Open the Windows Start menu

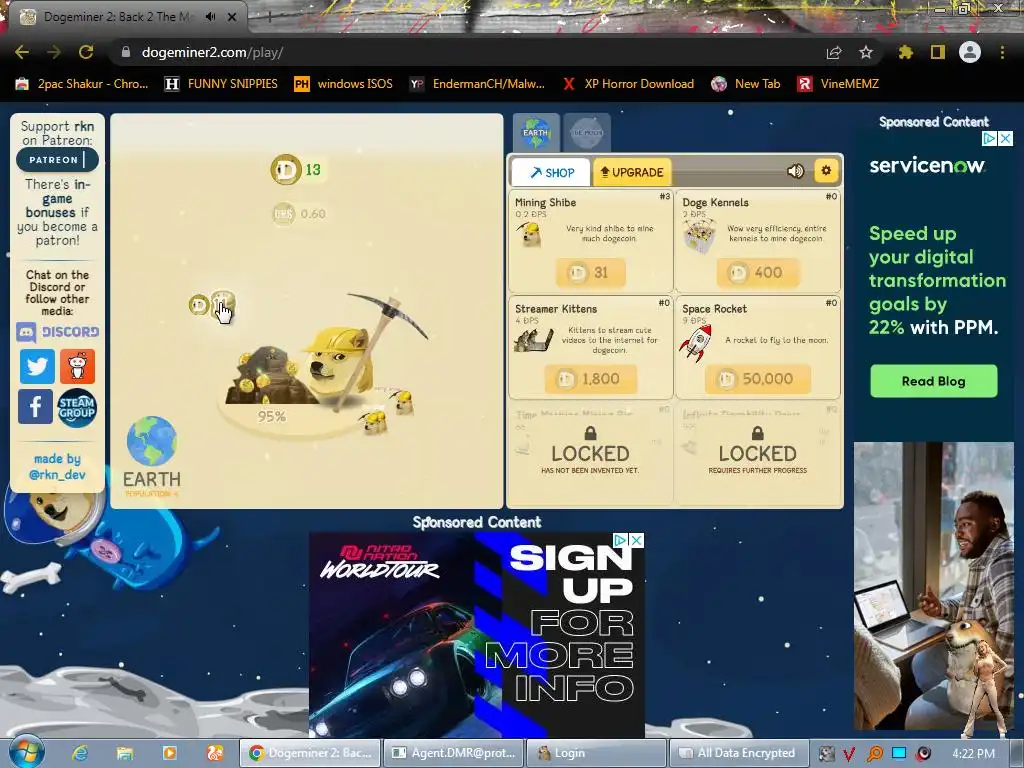coord(26,752)
